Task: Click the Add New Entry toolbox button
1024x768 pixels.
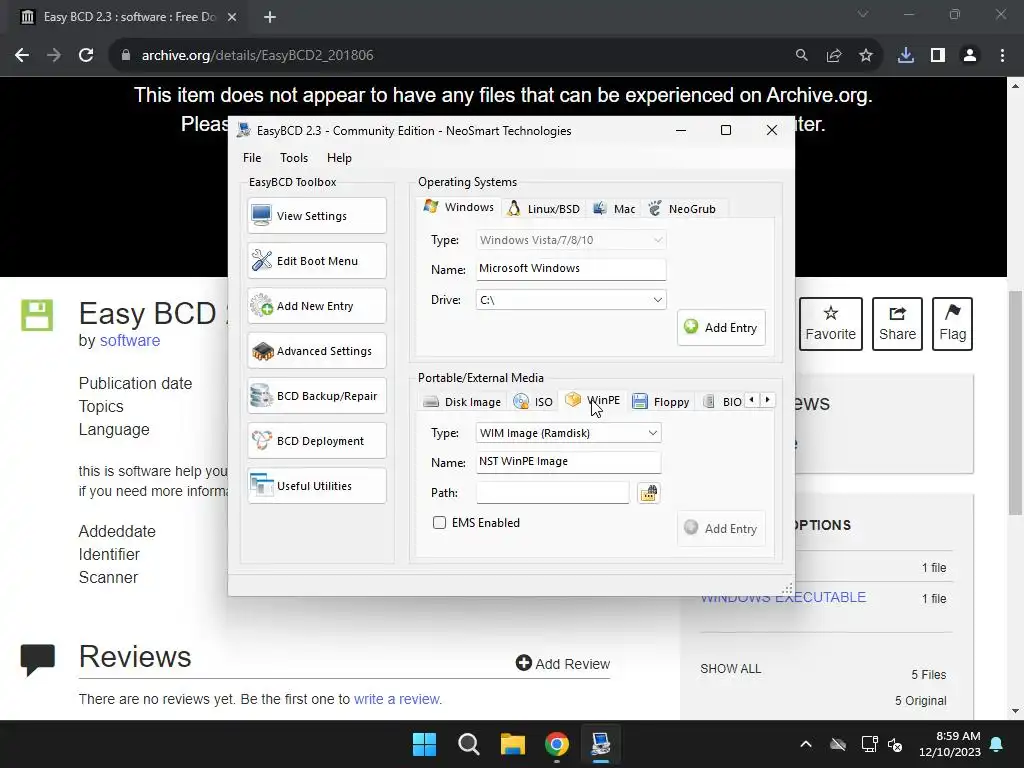Action: point(317,306)
